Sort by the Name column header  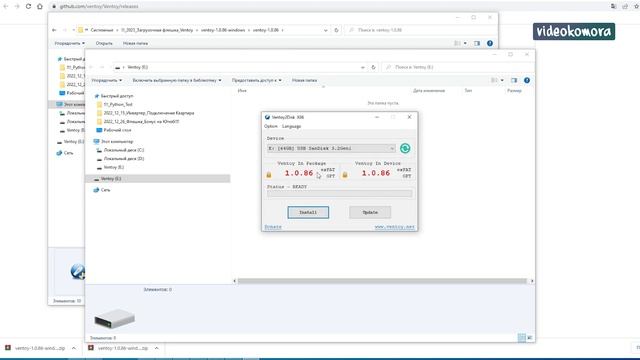242,91
